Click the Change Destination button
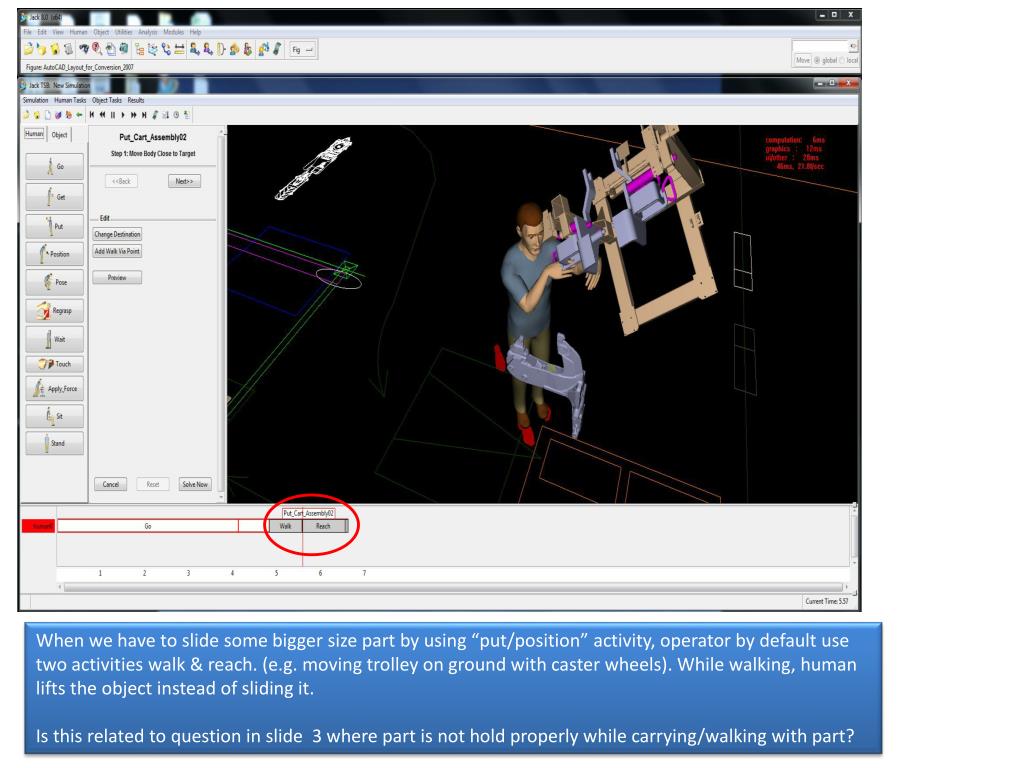The height and width of the screenshot is (768, 1024). pos(117,234)
